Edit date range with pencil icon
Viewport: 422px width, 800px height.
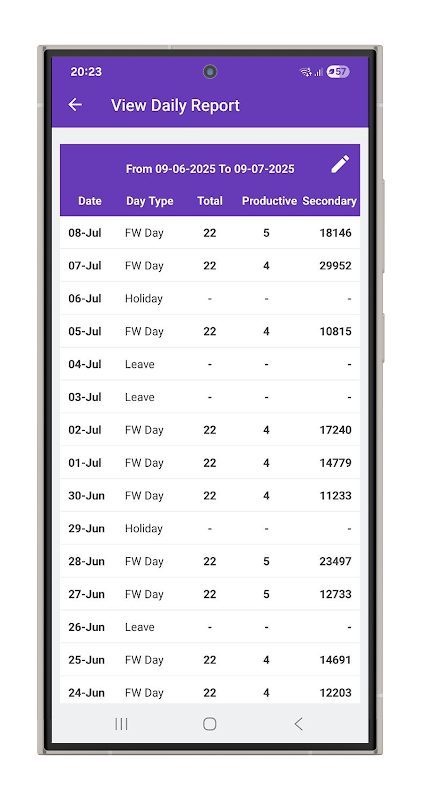340,164
